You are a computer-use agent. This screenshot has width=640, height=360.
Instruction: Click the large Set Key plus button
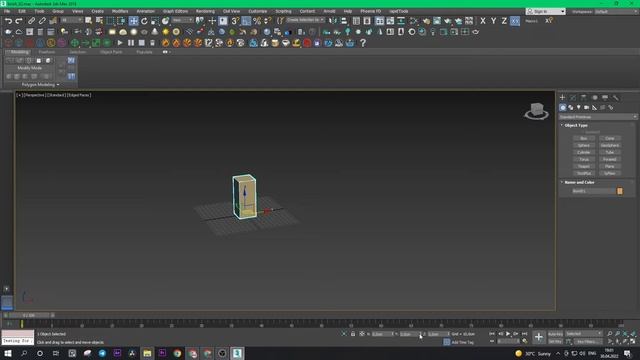coord(538,337)
